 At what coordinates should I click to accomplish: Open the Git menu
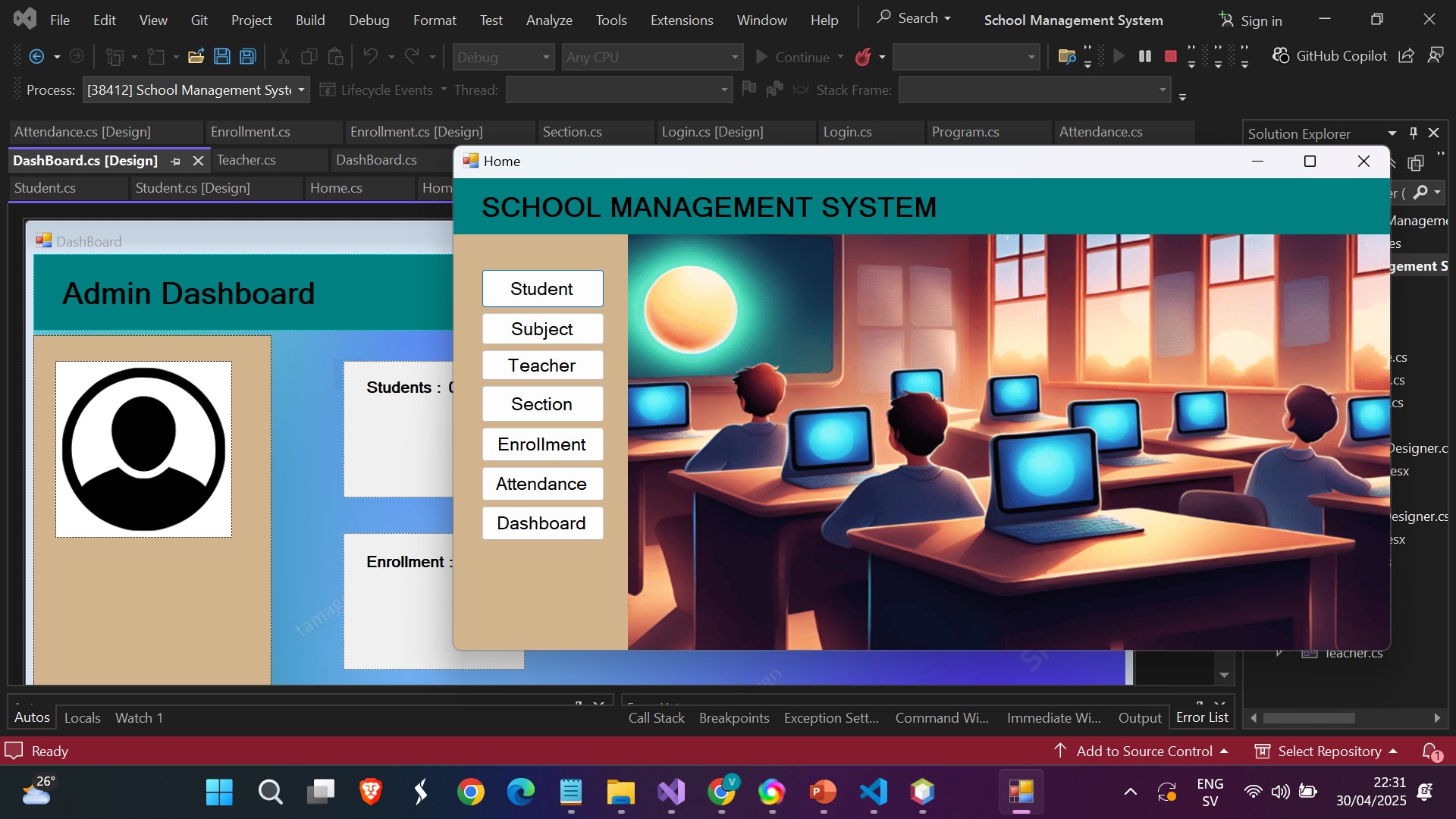point(199,19)
